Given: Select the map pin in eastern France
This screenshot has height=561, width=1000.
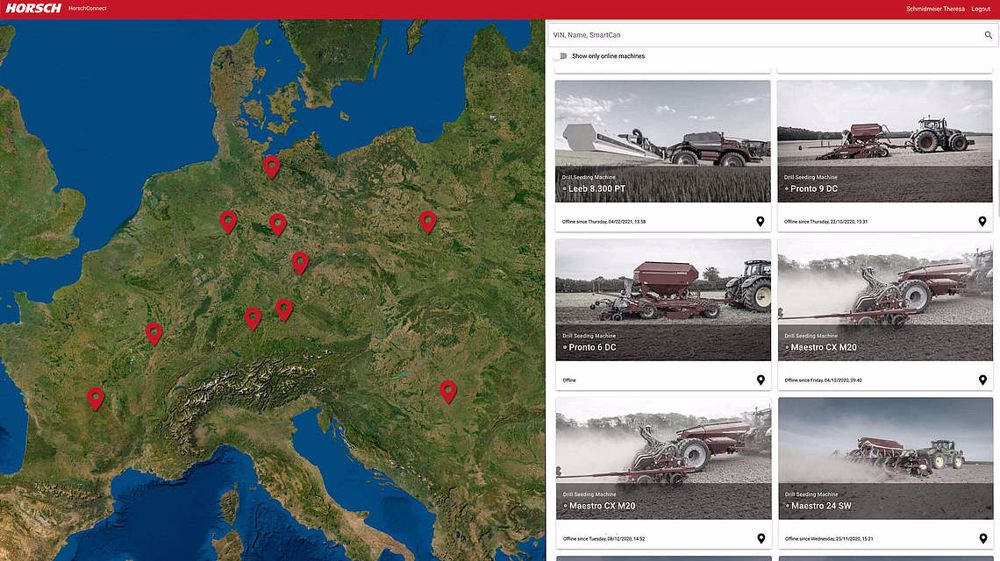Looking at the screenshot, I should (x=154, y=334).
